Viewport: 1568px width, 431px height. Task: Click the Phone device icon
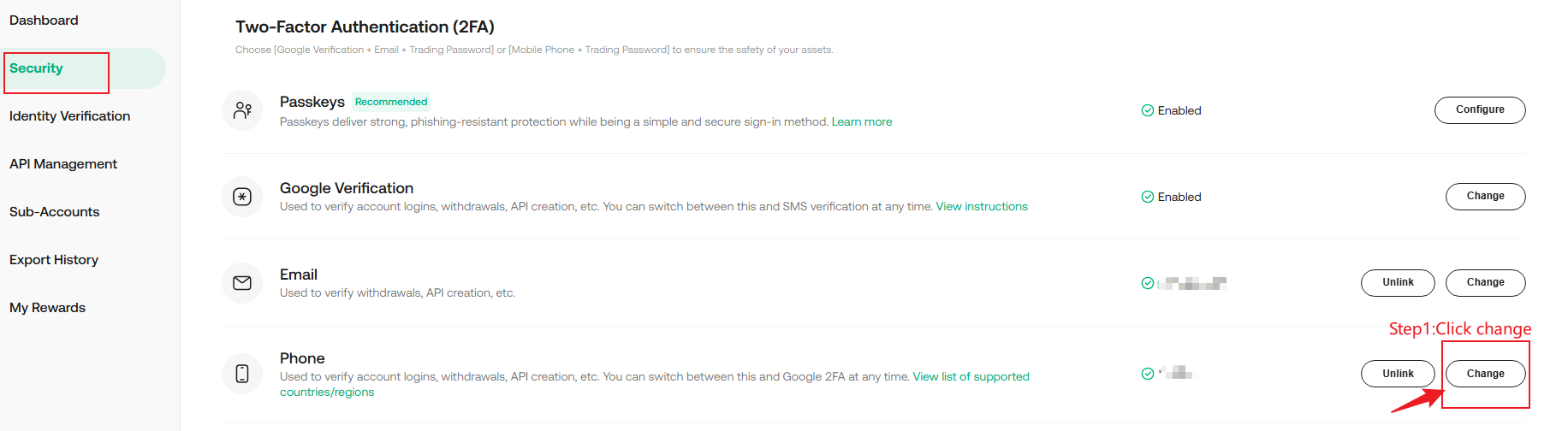click(x=242, y=374)
